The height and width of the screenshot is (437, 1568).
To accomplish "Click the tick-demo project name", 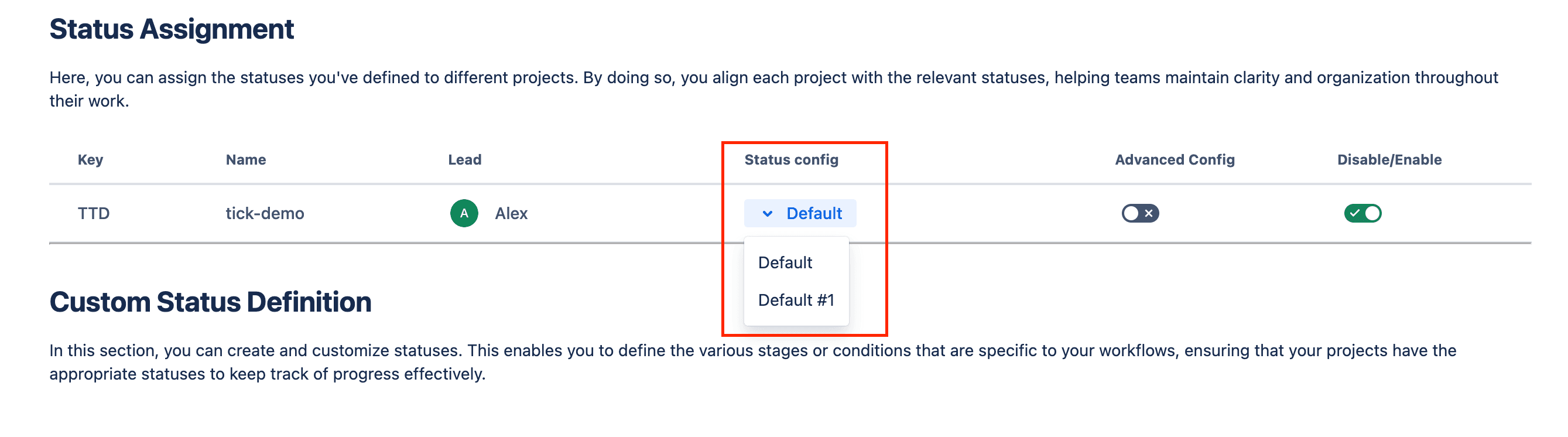I will click(x=264, y=214).
